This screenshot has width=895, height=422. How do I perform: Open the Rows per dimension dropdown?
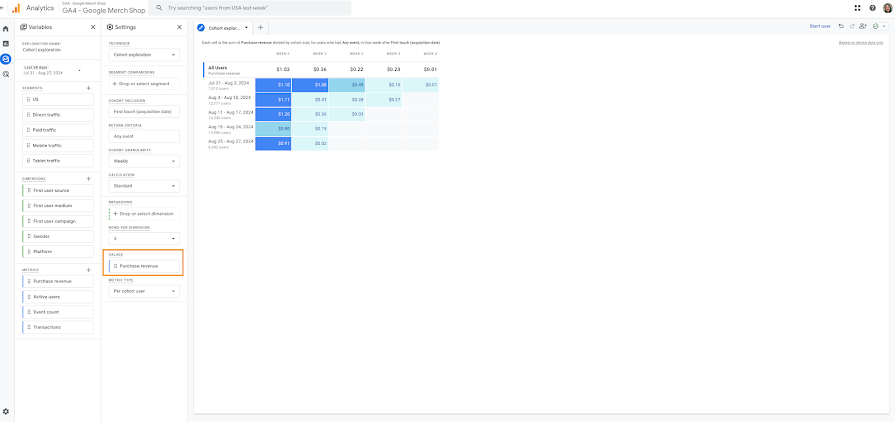pyautogui.click(x=144, y=239)
